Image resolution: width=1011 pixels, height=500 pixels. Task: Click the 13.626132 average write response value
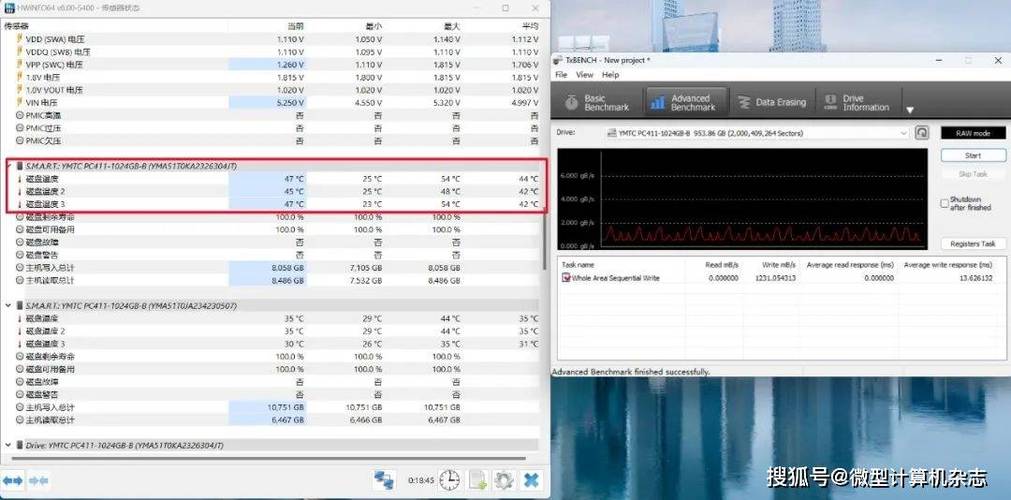[x=974, y=278]
